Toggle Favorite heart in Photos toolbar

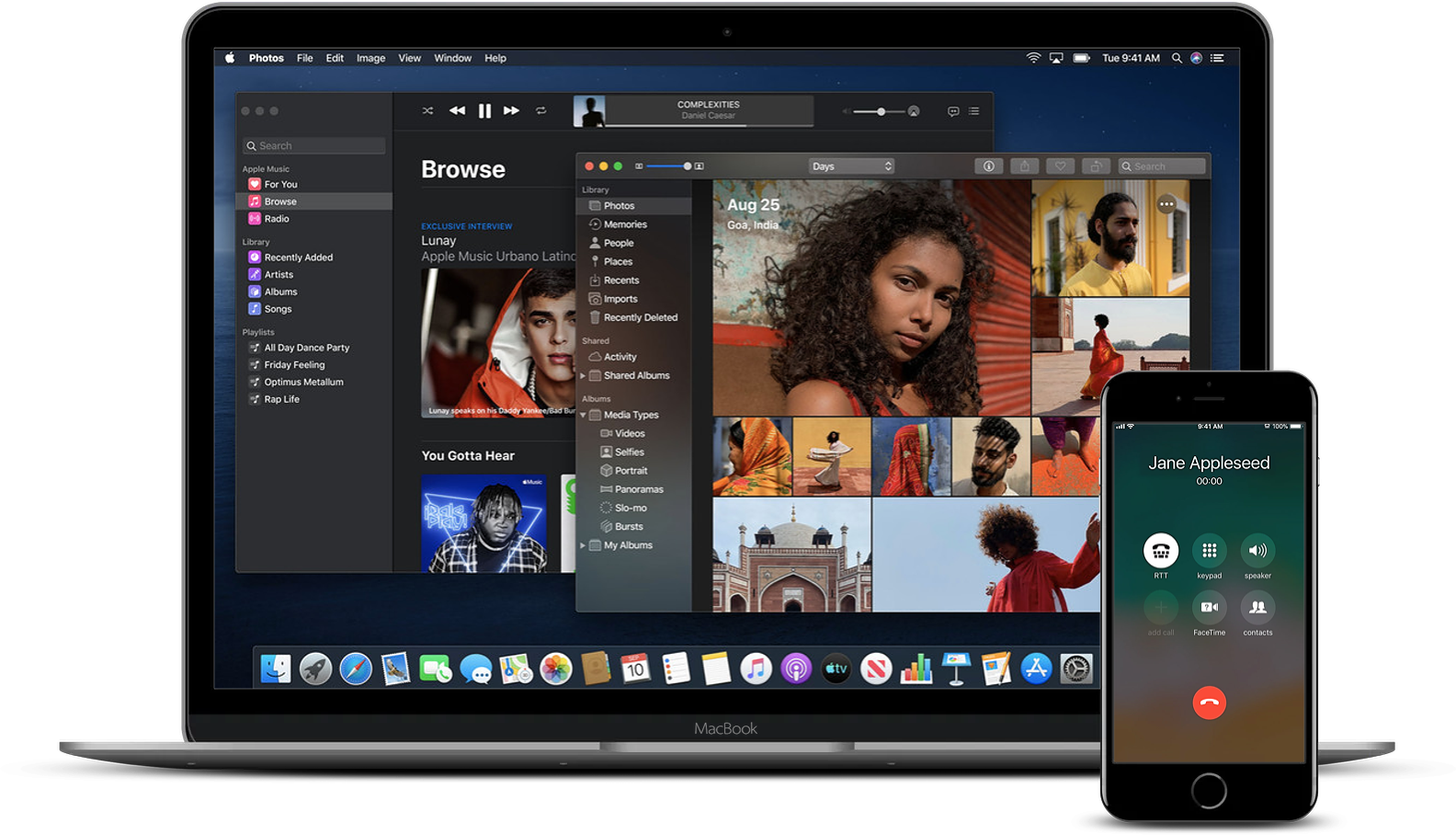(1060, 166)
